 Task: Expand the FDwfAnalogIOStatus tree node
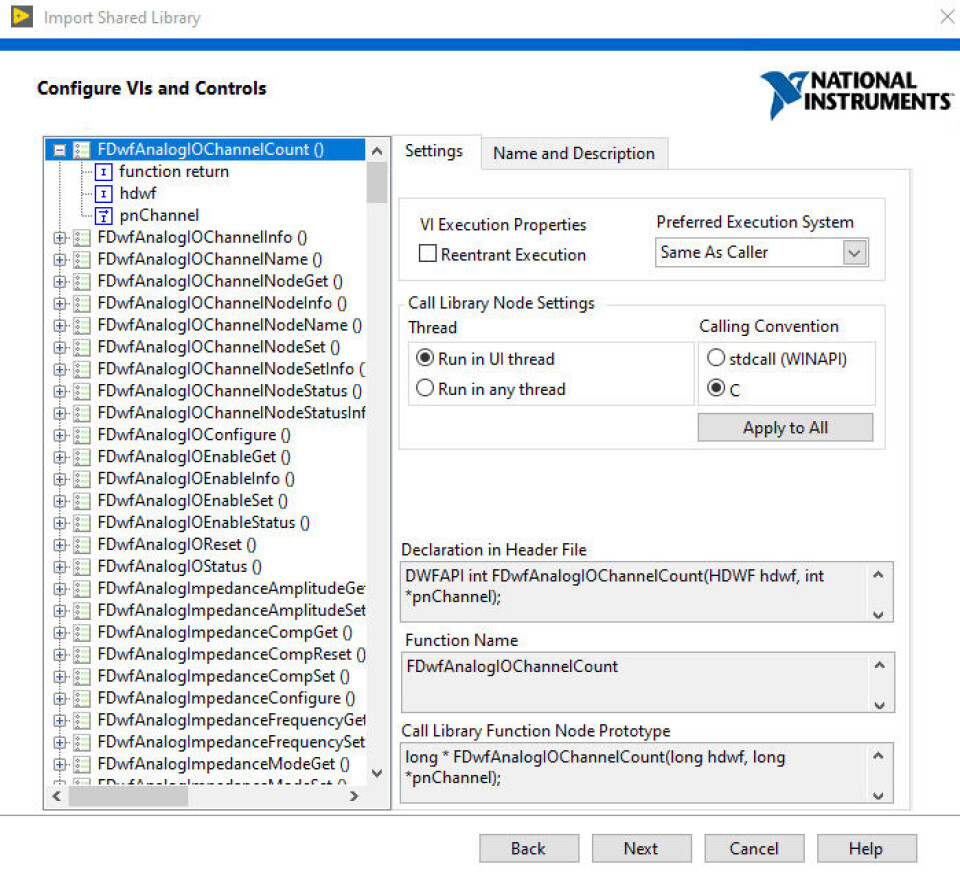point(59,567)
